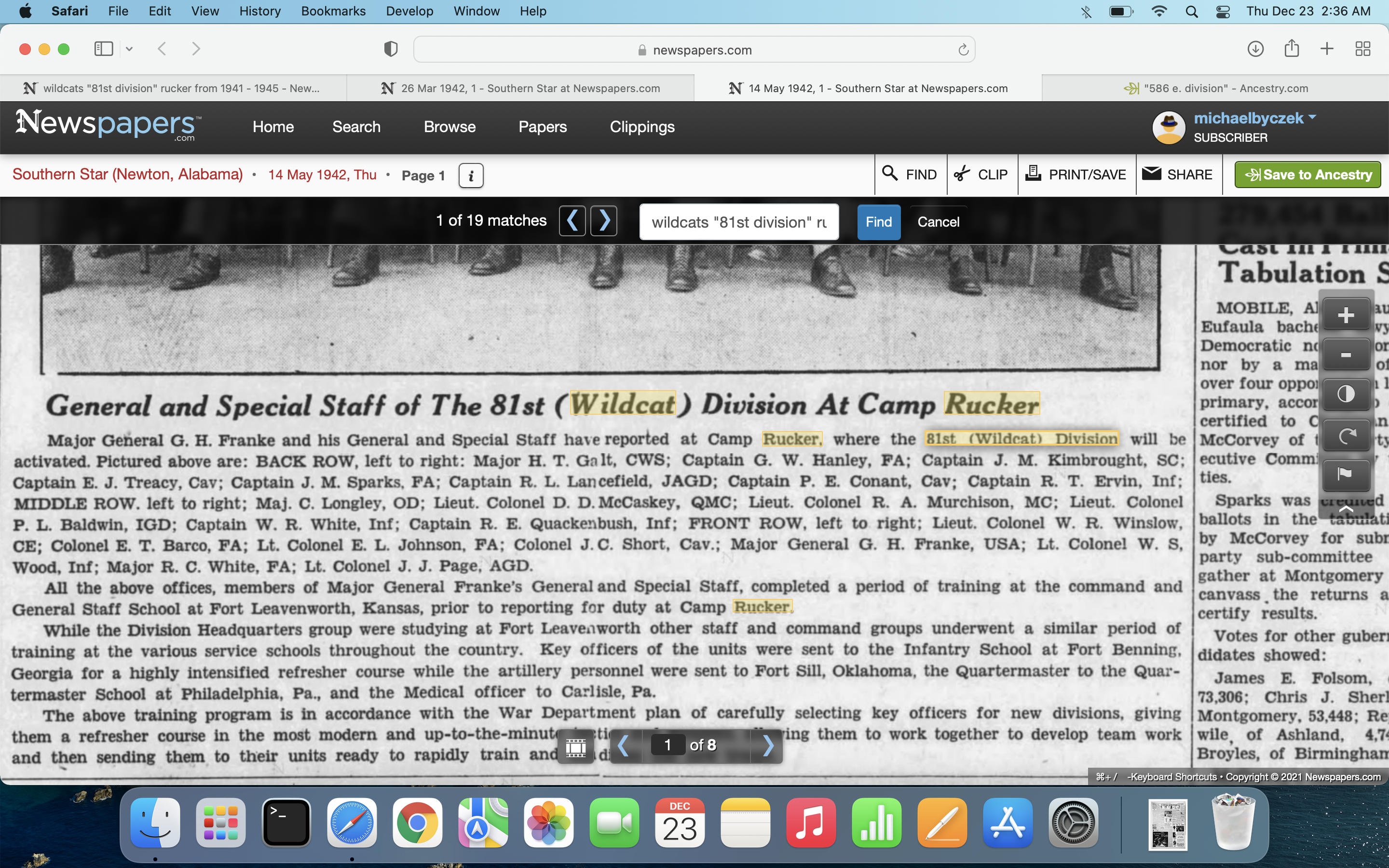This screenshot has width=1389, height=868.
Task: Expand the michaelbyczek account dropdown
Action: pos(1312,118)
